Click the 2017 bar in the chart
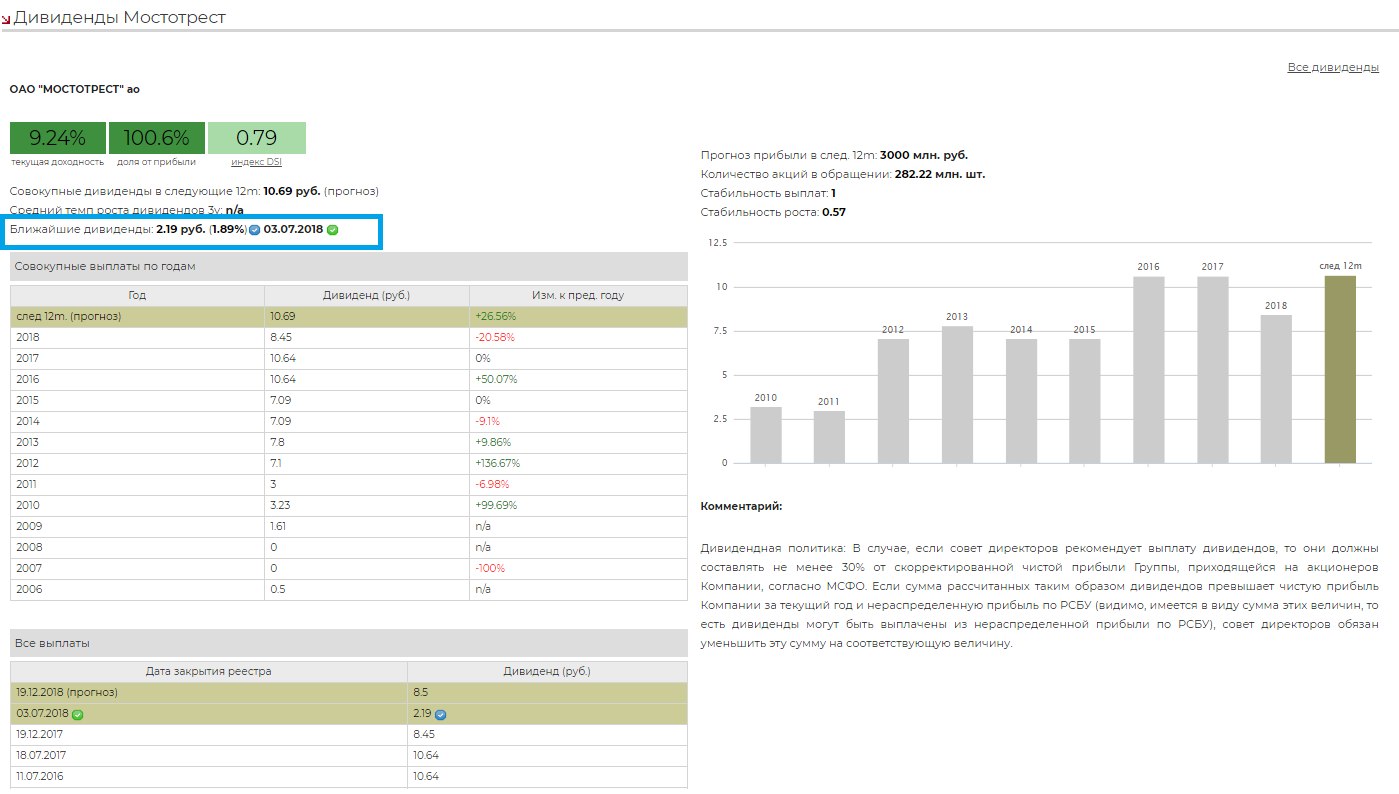The height and width of the screenshot is (794, 1399). pyautogui.click(x=1213, y=370)
